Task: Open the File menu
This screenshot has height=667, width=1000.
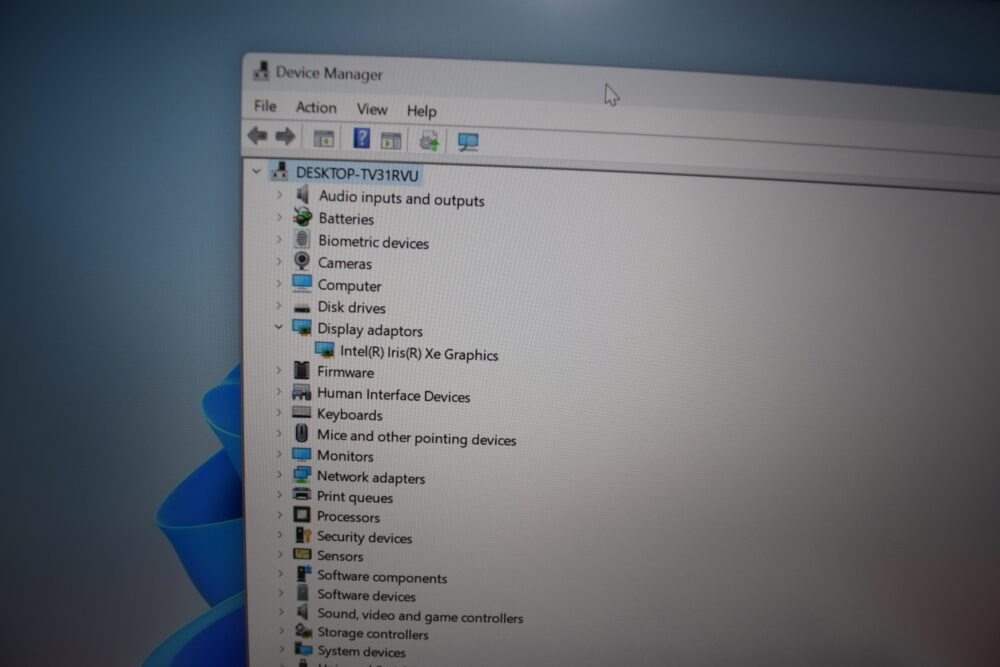Action: click(265, 106)
